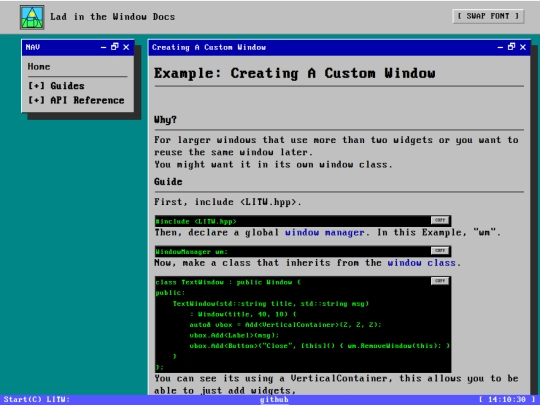Click the 'Lad in the Window Docs' site title
540x405 pixels.
pyautogui.click(x=113, y=17)
